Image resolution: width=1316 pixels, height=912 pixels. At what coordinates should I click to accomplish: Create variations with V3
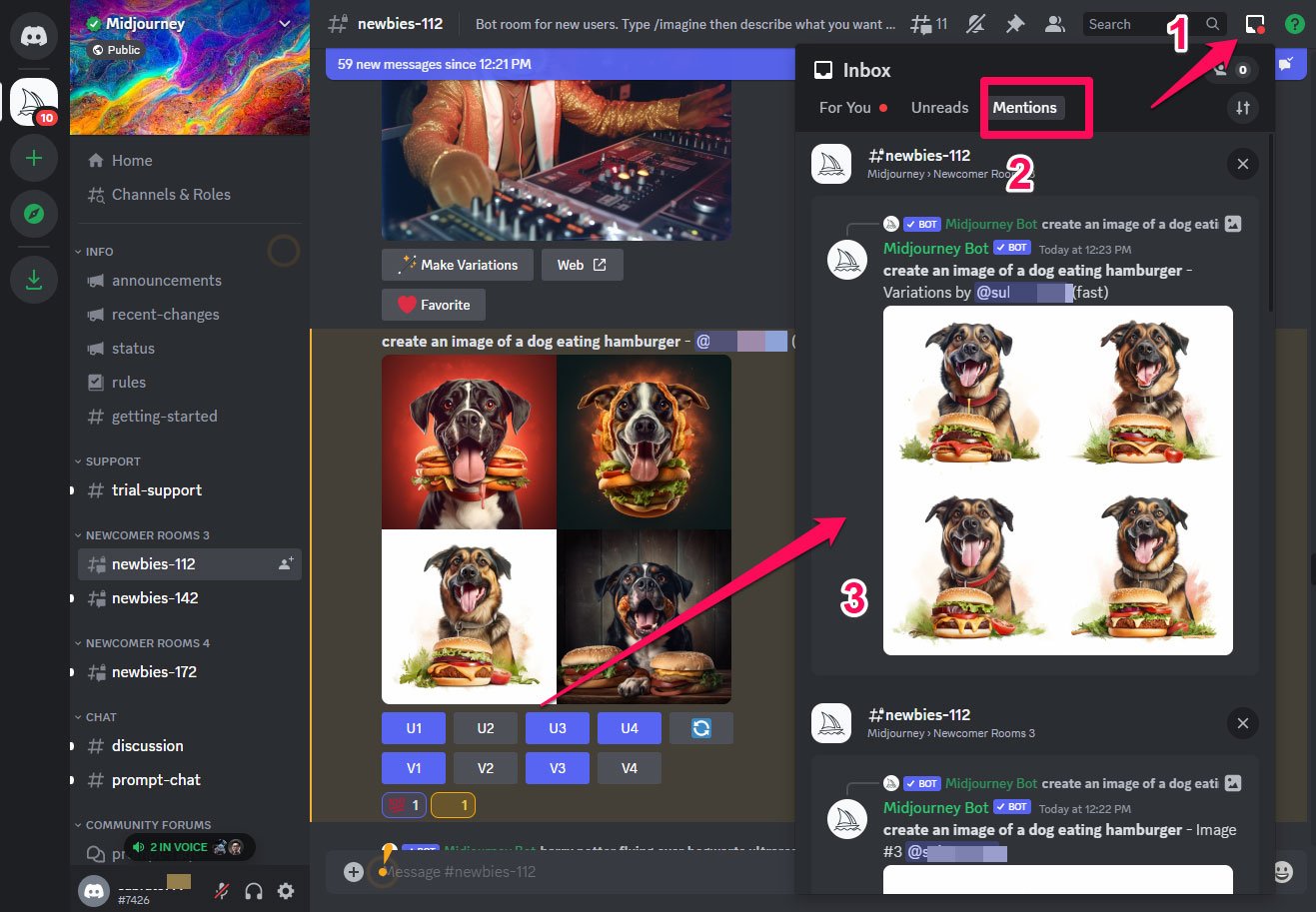558,768
